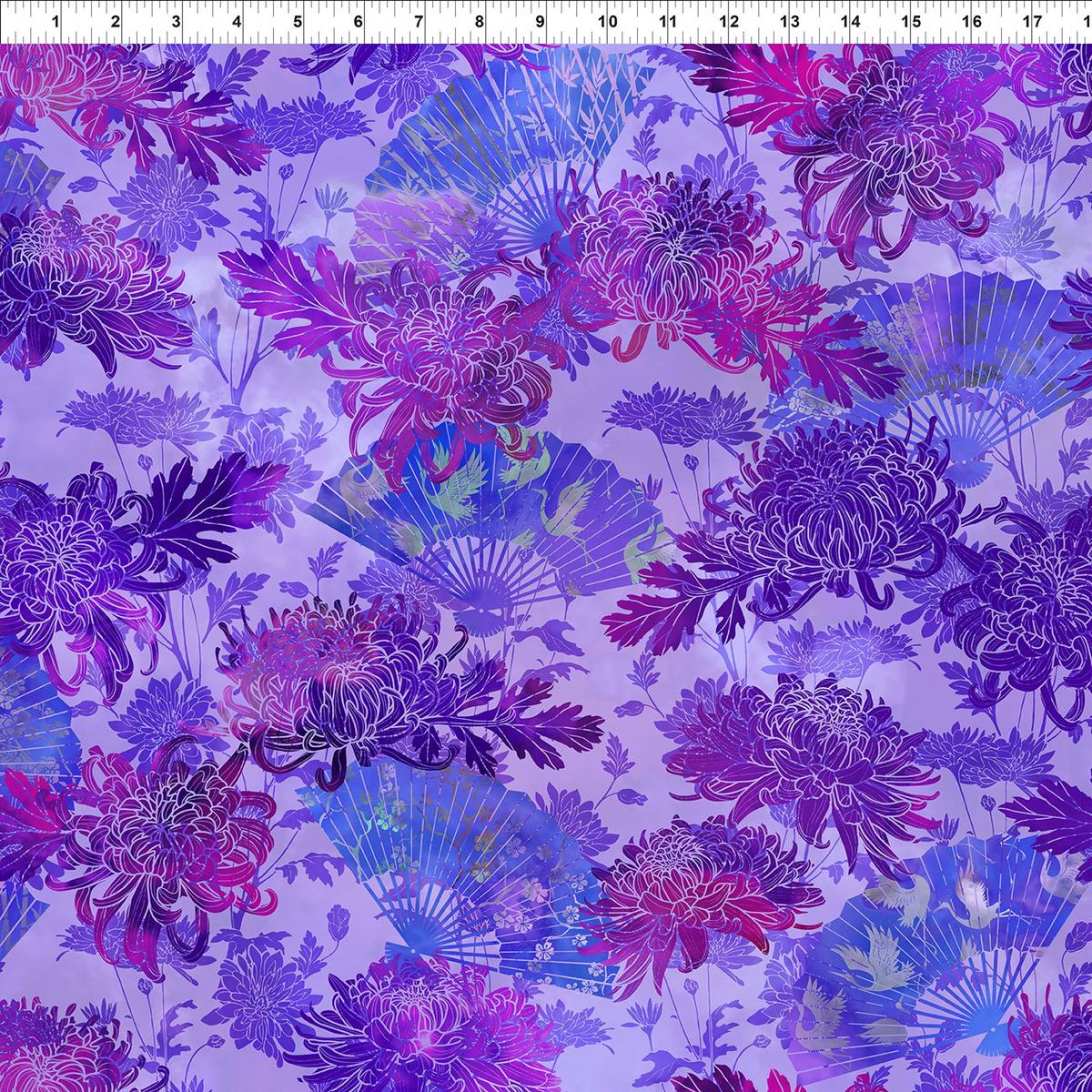
Task: Click the ruler number 15 mark
Action: click(911, 20)
